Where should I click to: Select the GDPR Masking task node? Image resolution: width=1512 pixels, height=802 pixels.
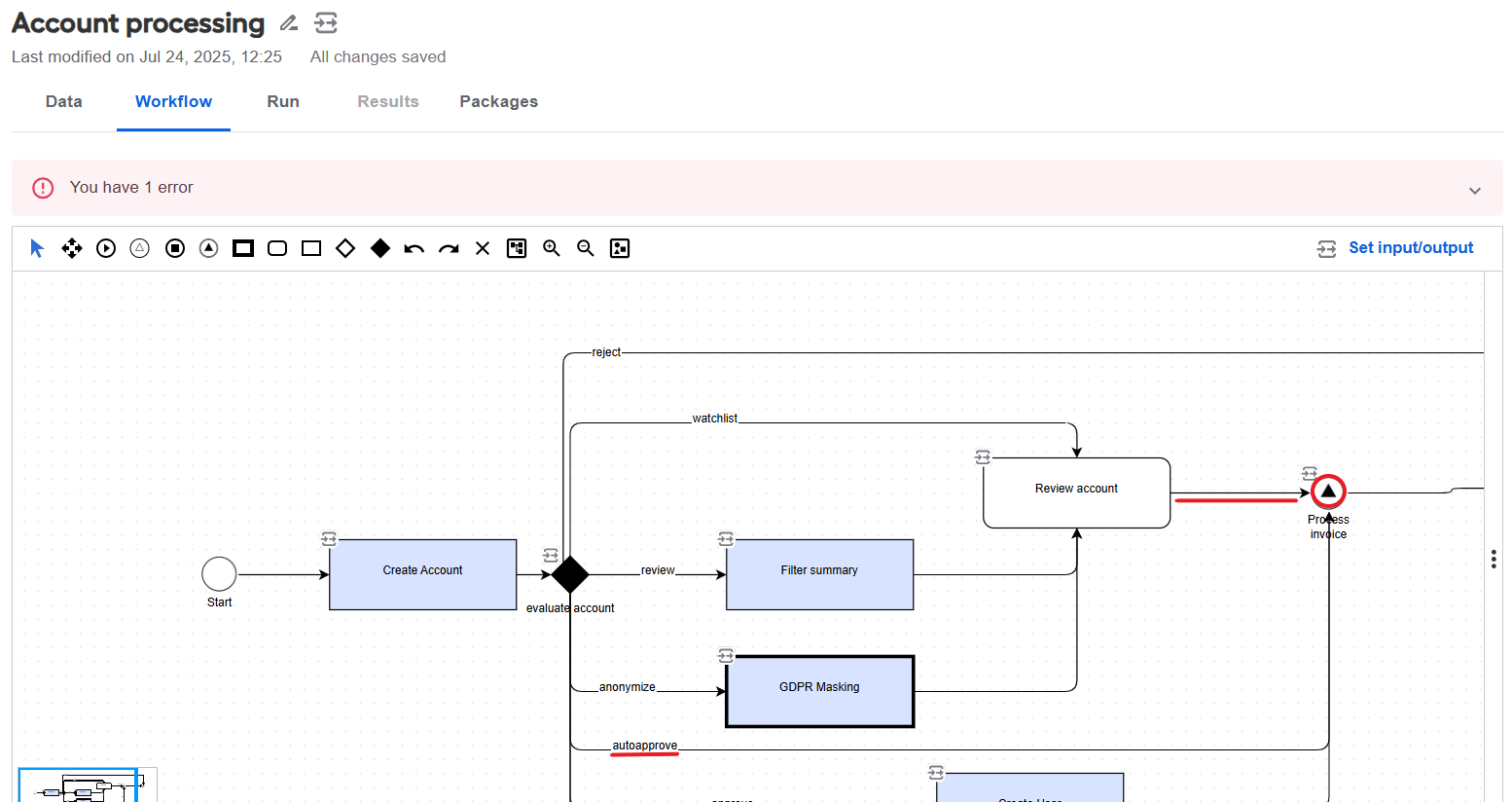820,691
